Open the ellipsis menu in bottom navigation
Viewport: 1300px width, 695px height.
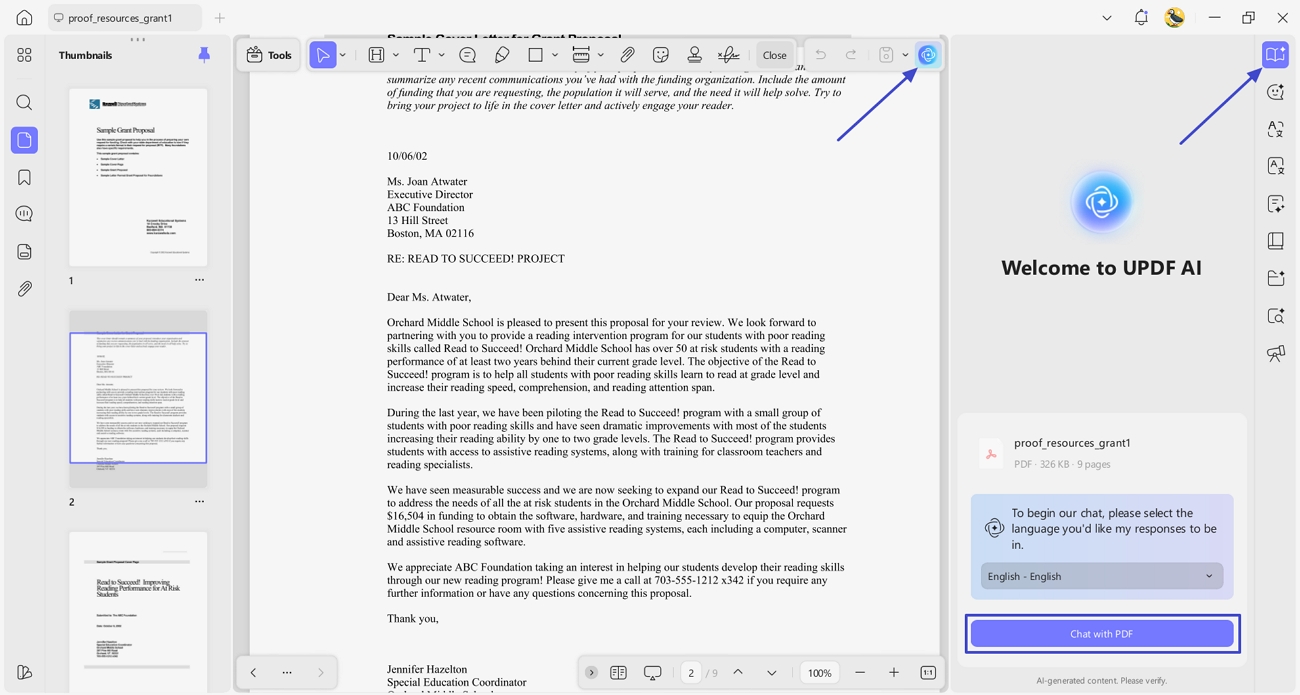point(287,673)
